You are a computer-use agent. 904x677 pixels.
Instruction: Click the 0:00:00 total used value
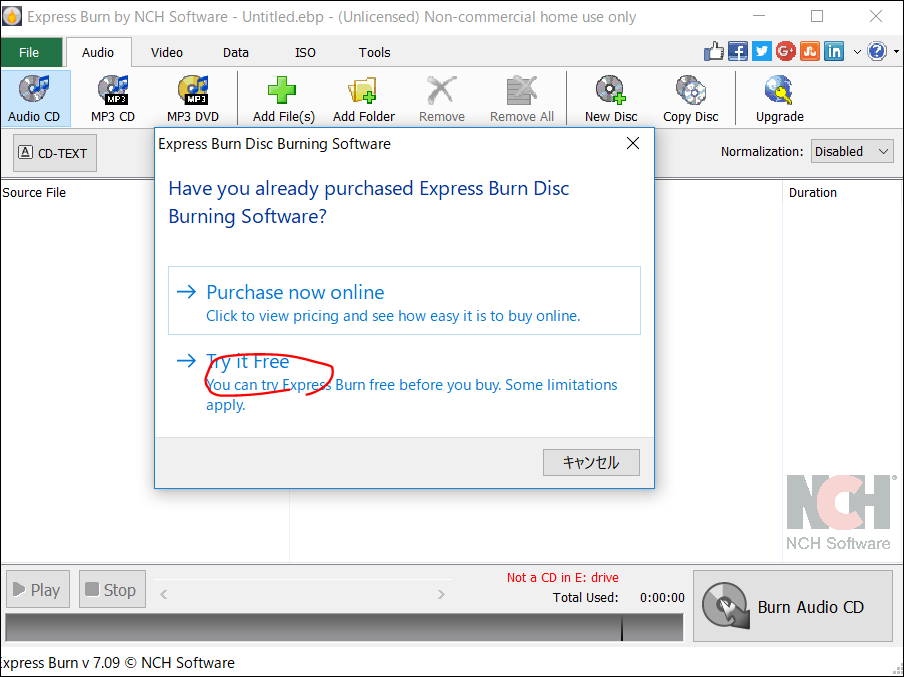click(x=662, y=597)
